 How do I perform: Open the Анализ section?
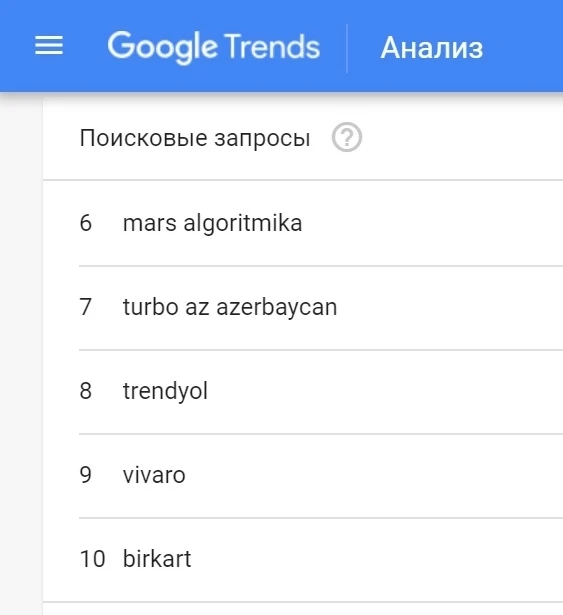[x=432, y=48]
